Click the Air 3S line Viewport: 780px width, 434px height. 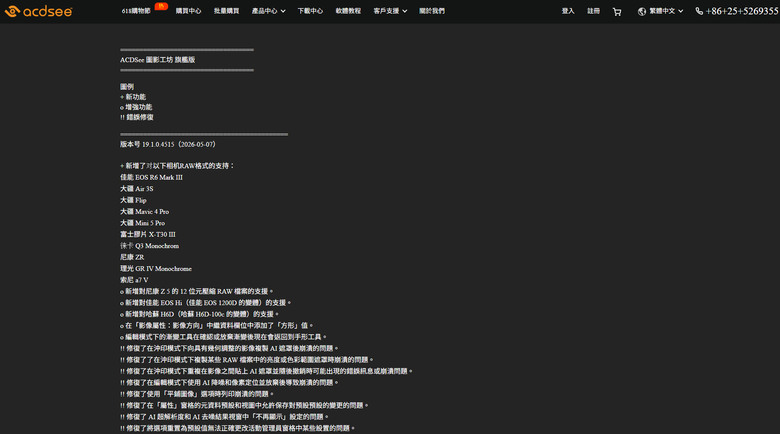pos(137,189)
